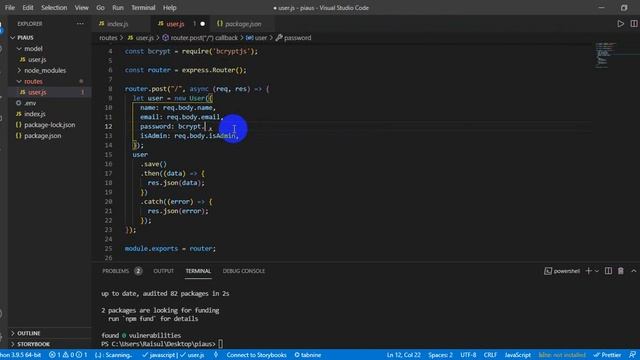The width and height of the screenshot is (640, 360).
Task: Collapse the PIAUS project folder
Action: (x=50, y=38)
